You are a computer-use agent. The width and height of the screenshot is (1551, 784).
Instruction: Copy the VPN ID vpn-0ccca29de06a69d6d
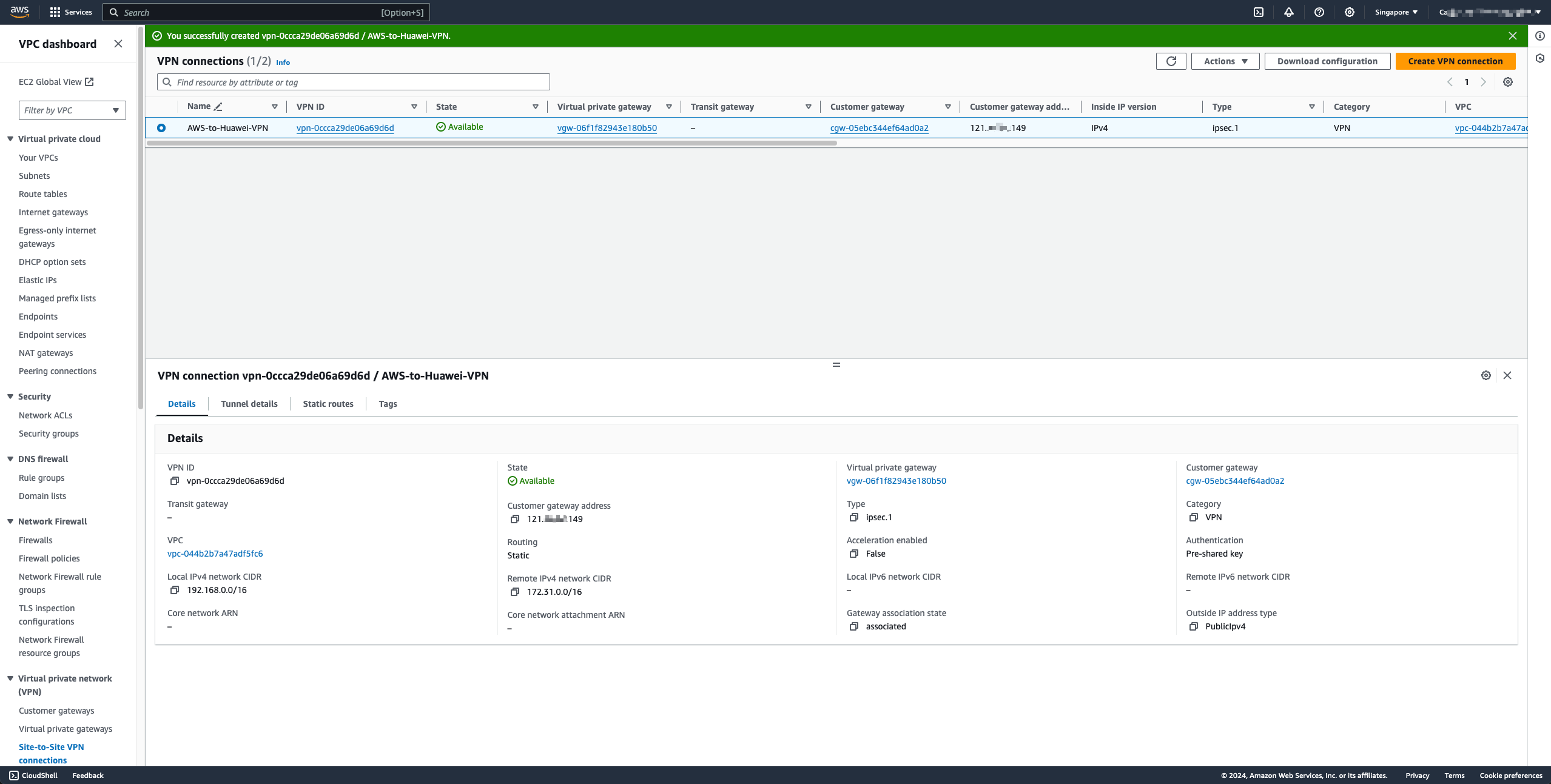pyautogui.click(x=175, y=481)
